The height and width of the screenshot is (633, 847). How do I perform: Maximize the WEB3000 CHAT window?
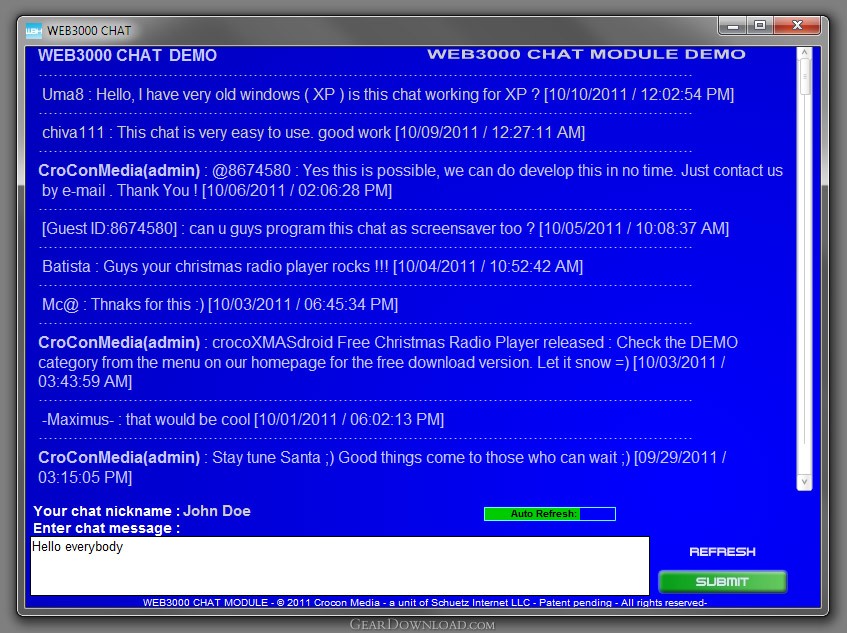[760, 25]
